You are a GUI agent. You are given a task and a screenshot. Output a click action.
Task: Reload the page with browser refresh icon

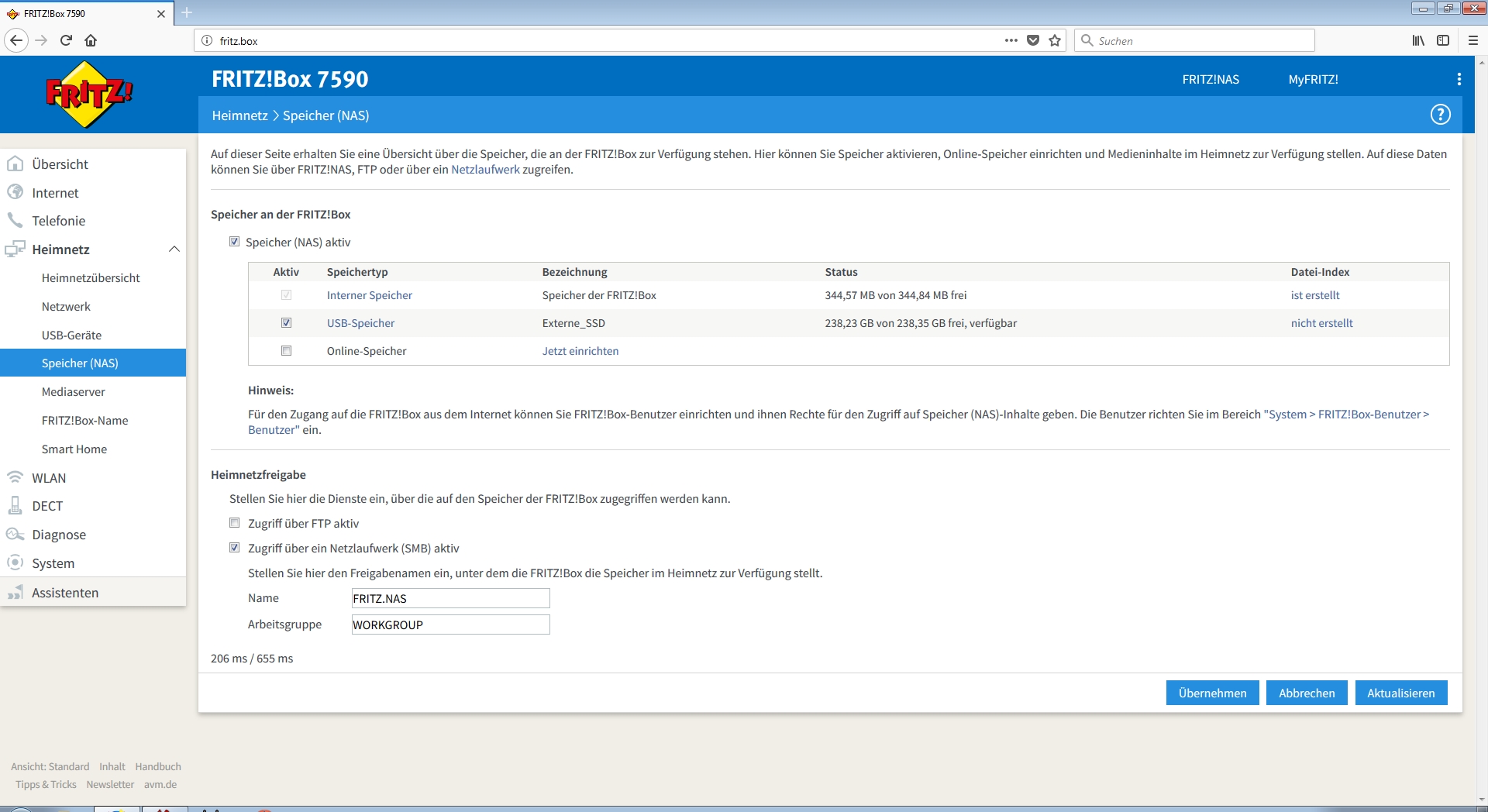(66, 40)
